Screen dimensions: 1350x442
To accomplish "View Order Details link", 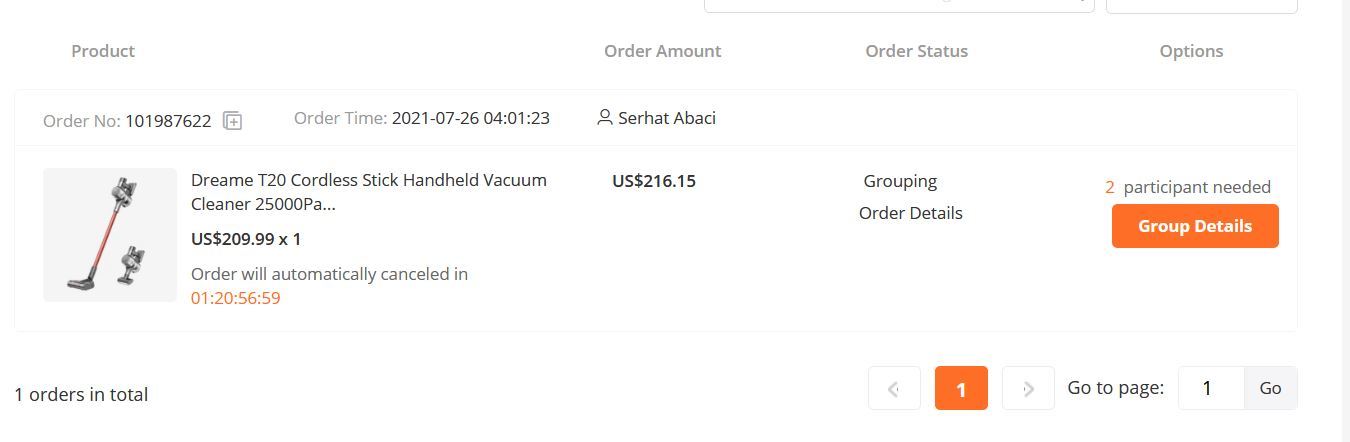I will pyautogui.click(x=911, y=213).
